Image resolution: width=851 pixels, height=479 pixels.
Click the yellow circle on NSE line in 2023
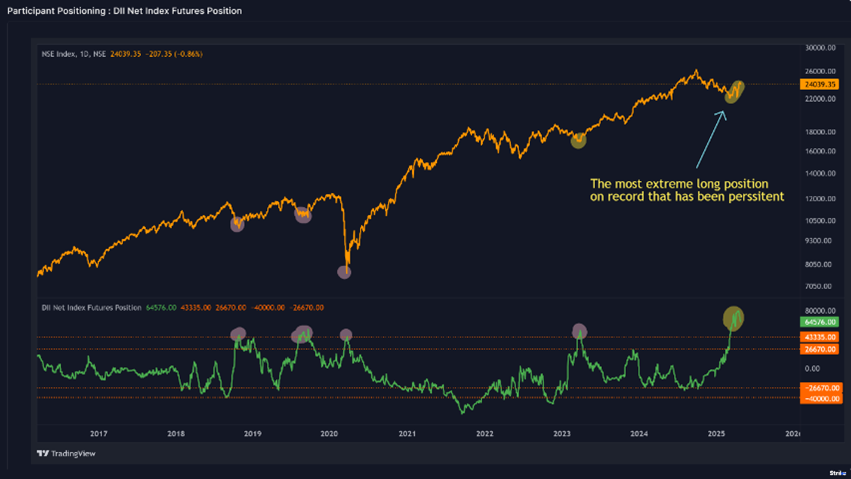point(578,142)
